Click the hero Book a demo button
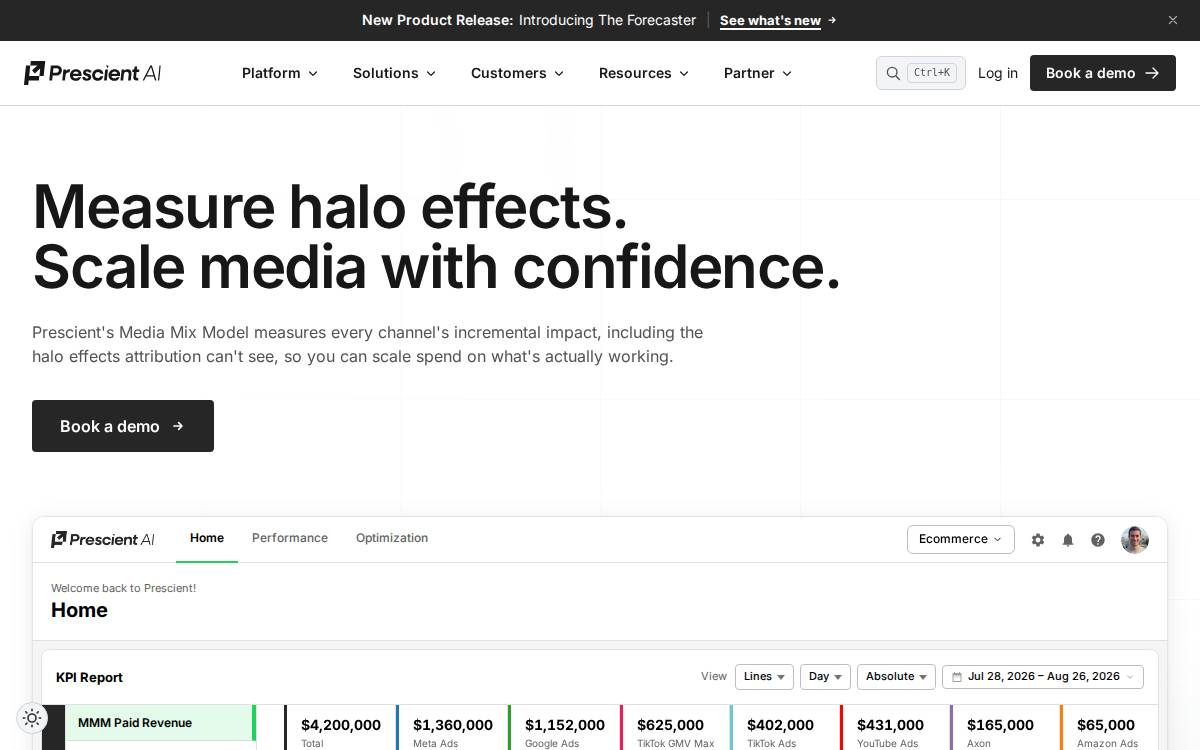Screen dimensions: 1200x750 coord(123,426)
